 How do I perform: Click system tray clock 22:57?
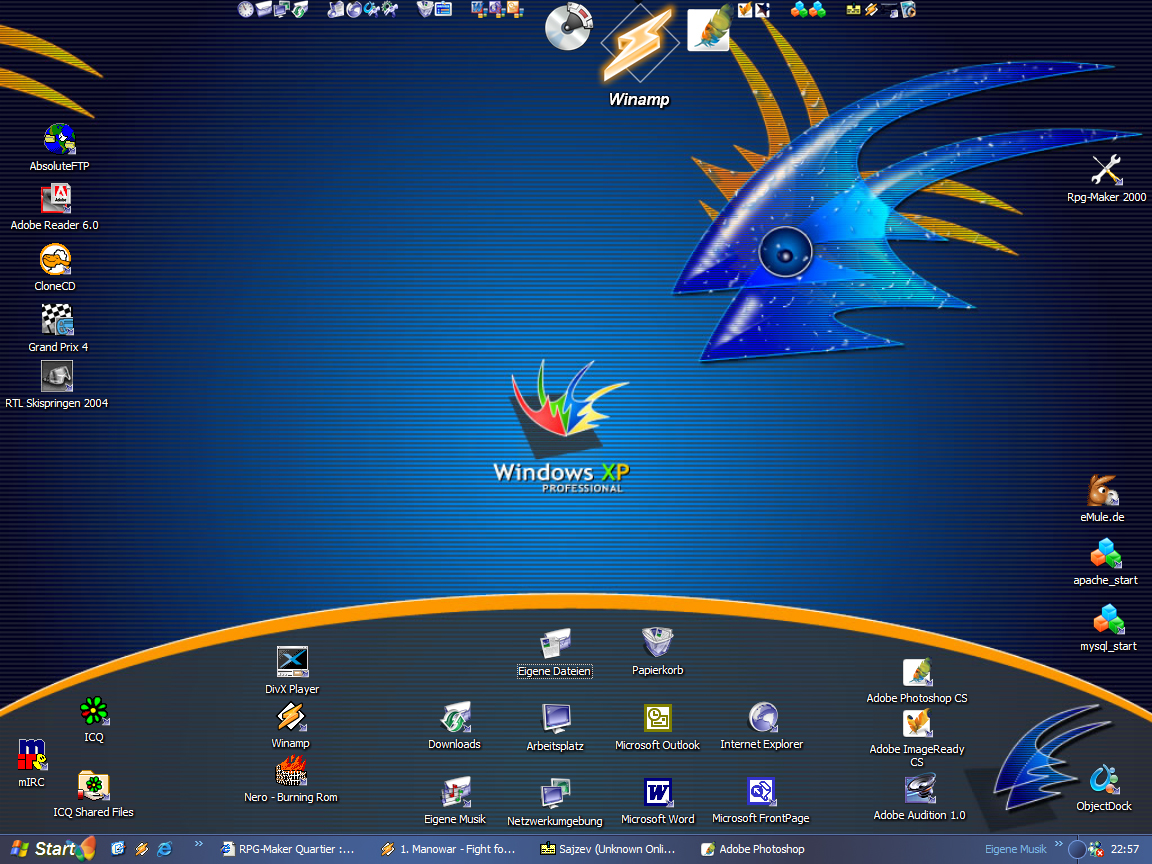[1125, 849]
